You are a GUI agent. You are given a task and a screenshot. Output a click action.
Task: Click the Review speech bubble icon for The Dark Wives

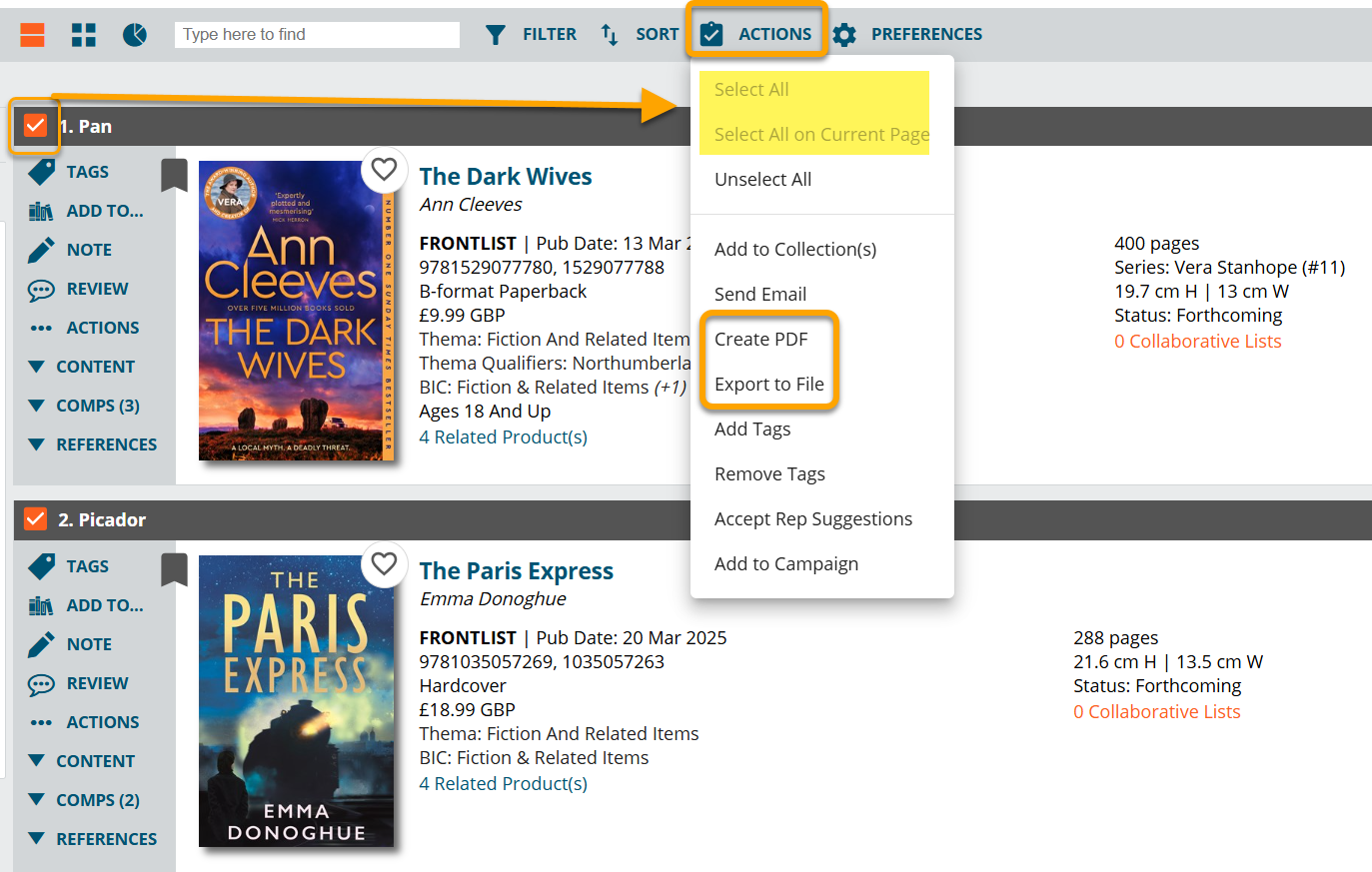(41, 290)
